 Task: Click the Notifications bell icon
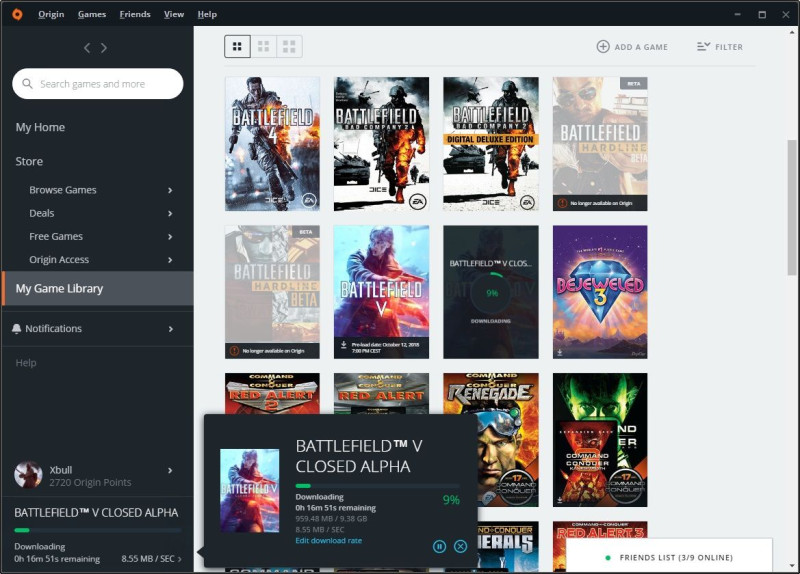coord(17,329)
